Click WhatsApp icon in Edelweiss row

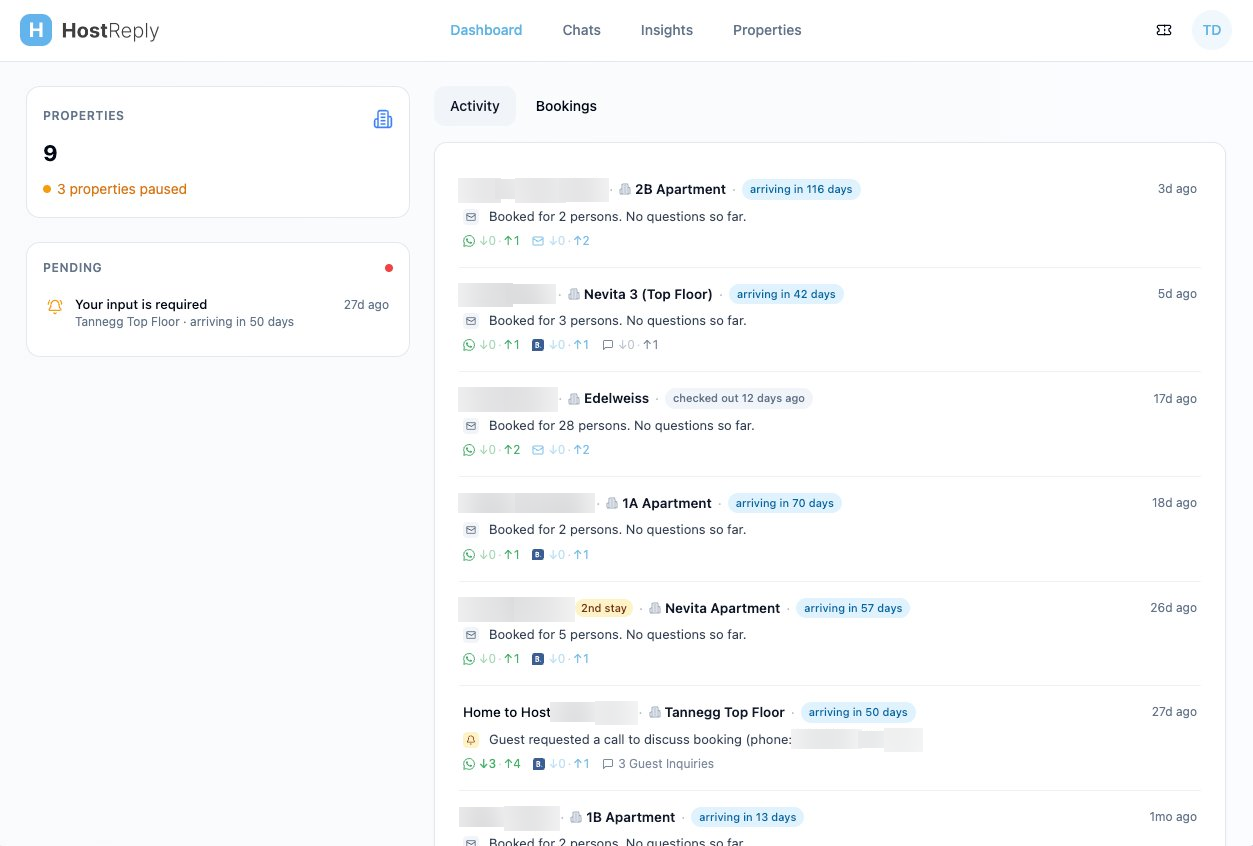[469, 450]
